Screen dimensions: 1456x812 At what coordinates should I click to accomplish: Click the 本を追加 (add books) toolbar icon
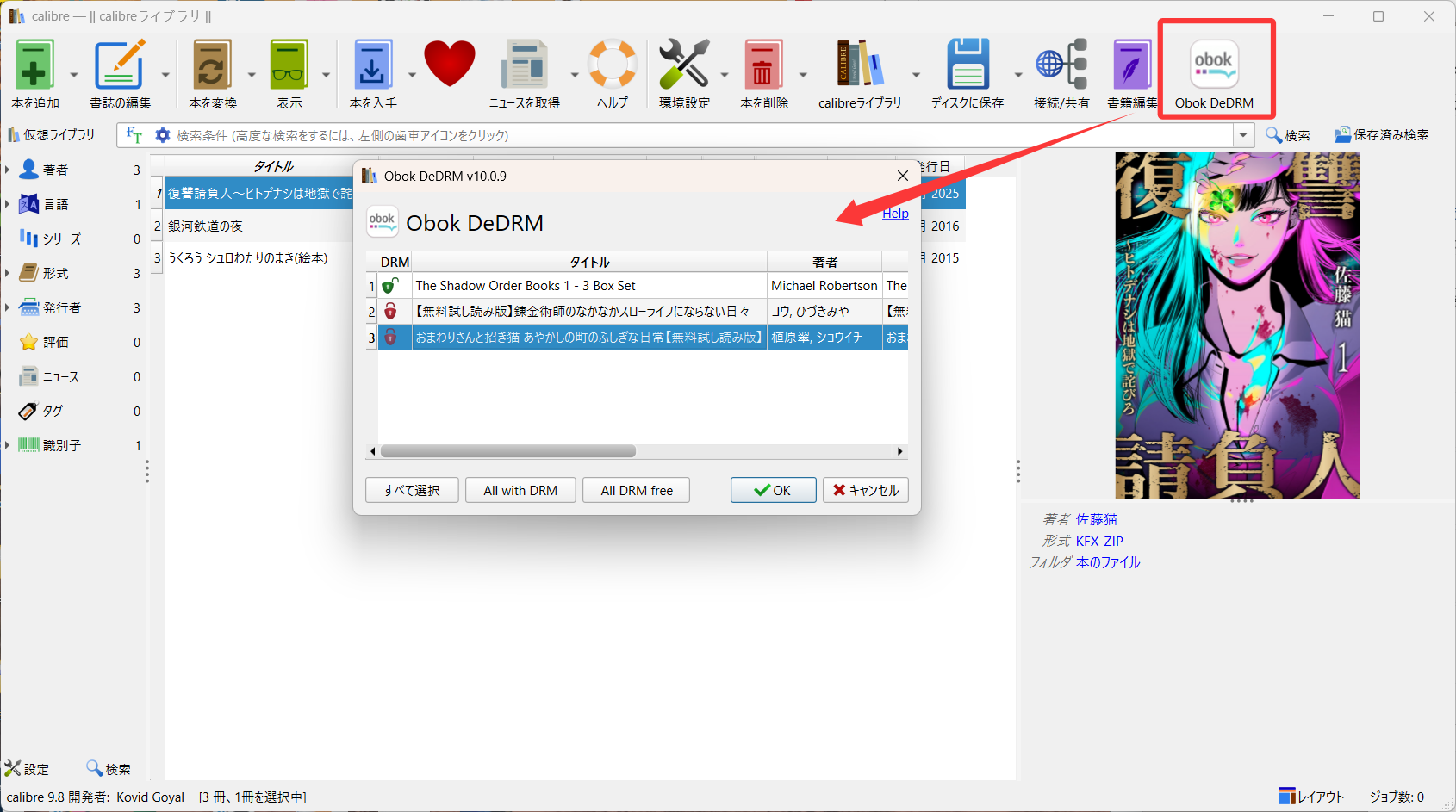(x=35, y=65)
